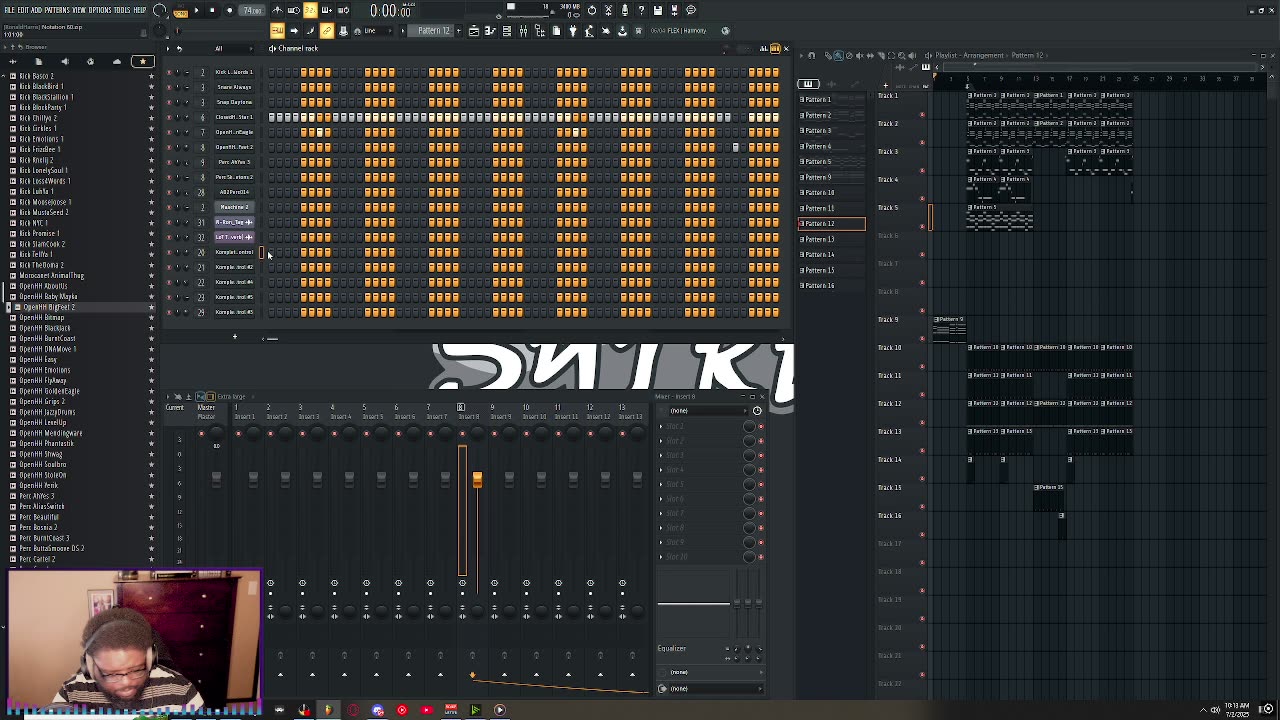Mute the Snare Always channel

point(168,87)
